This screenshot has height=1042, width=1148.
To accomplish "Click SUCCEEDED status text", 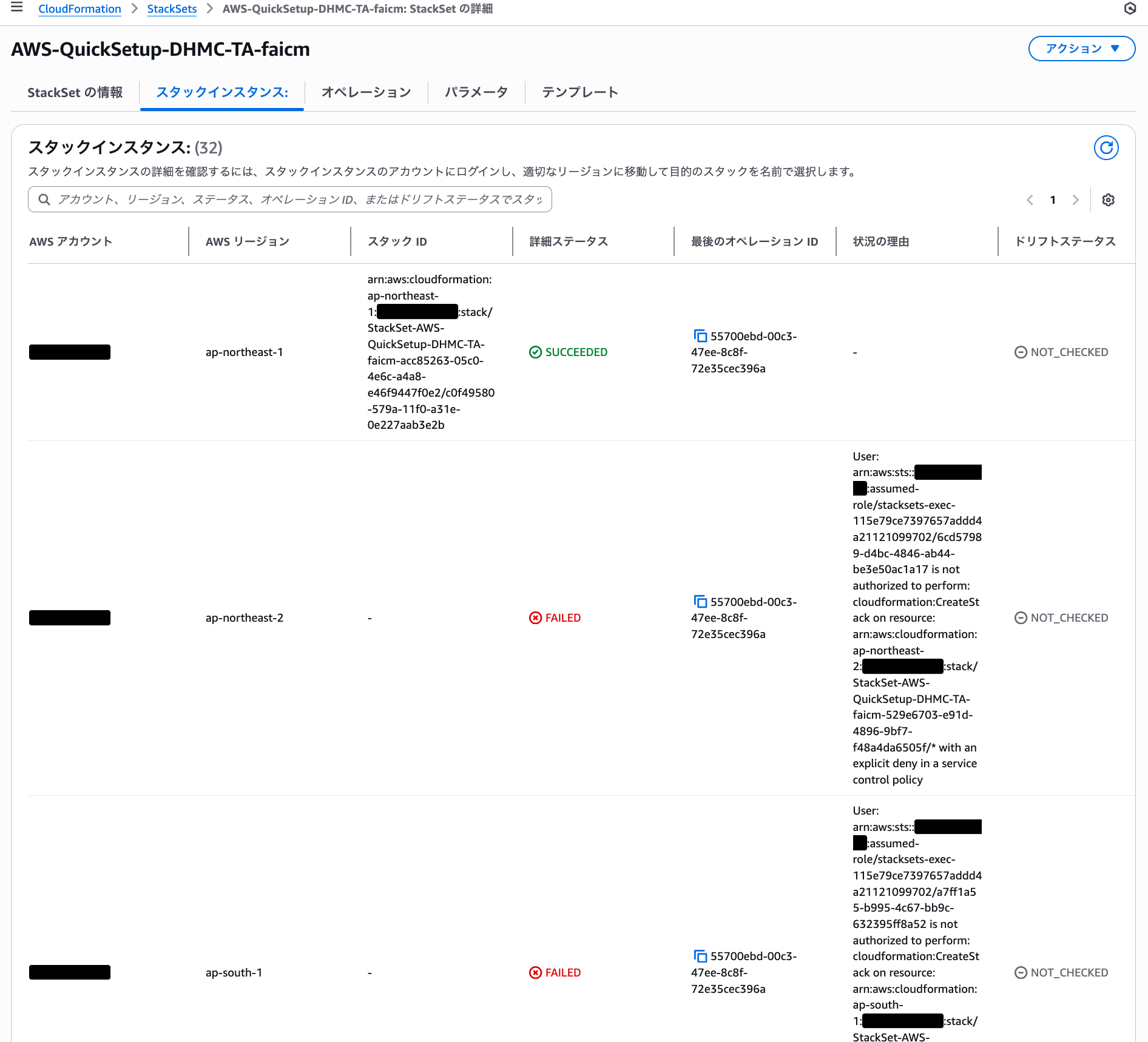I will (576, 352).
